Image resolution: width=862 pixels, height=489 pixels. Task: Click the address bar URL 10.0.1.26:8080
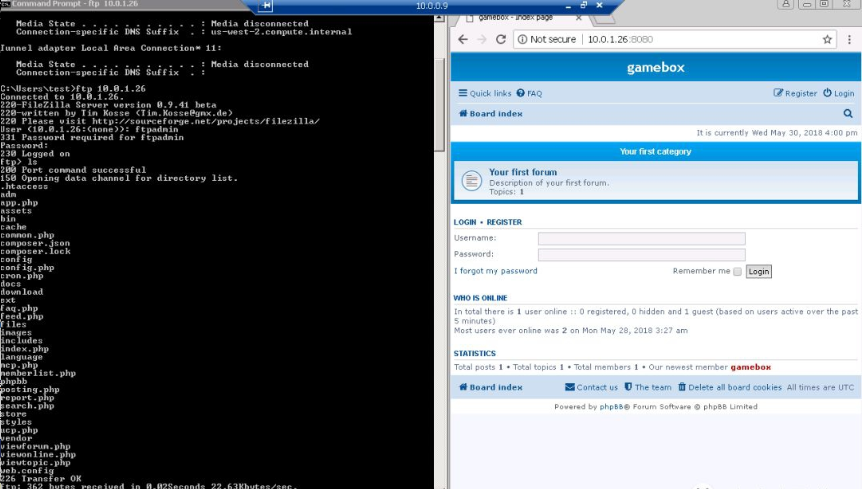pyautogui.click(x=620, y=40)
